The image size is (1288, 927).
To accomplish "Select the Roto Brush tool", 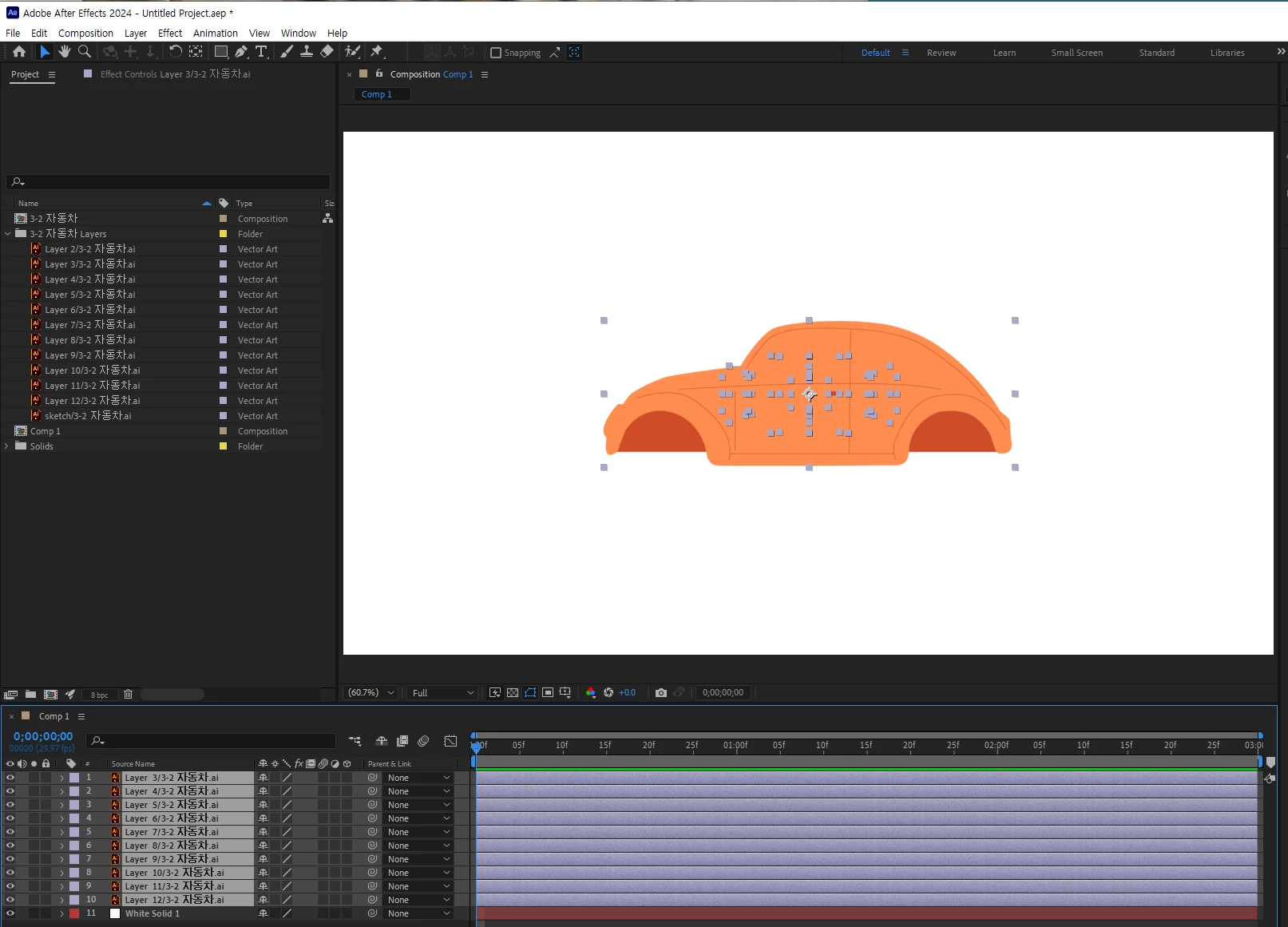I will [352, 52].
